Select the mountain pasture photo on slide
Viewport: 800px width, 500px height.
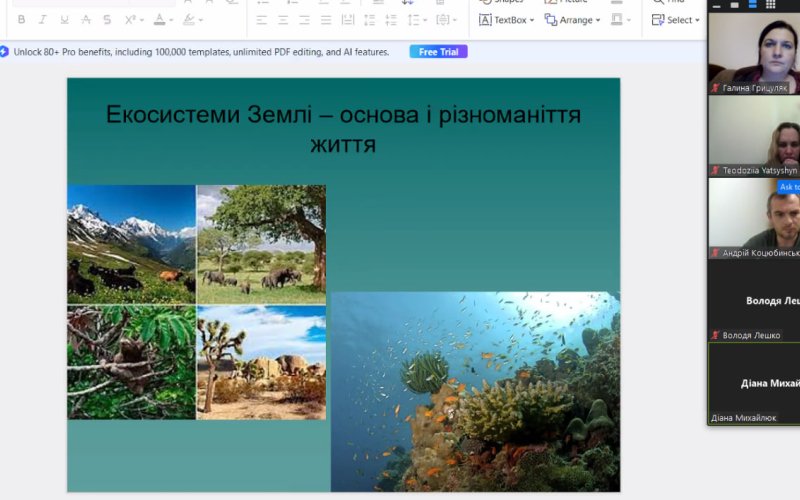pos(131,244)
